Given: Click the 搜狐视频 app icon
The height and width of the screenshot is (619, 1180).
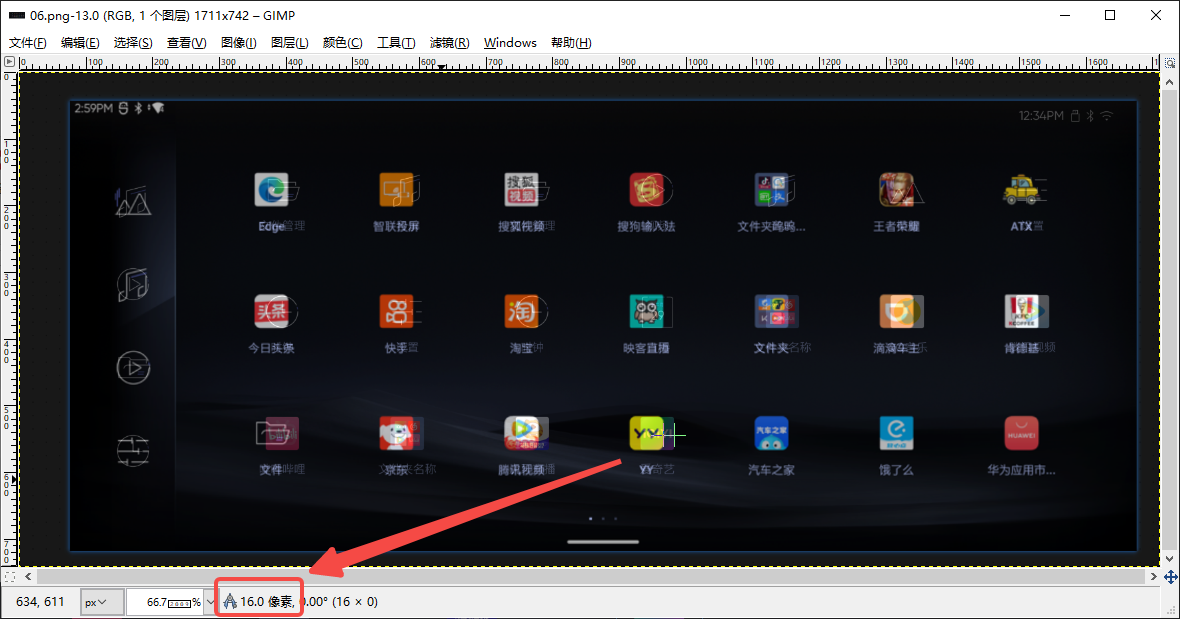Looking at the screenshot, I should [522, 190].
